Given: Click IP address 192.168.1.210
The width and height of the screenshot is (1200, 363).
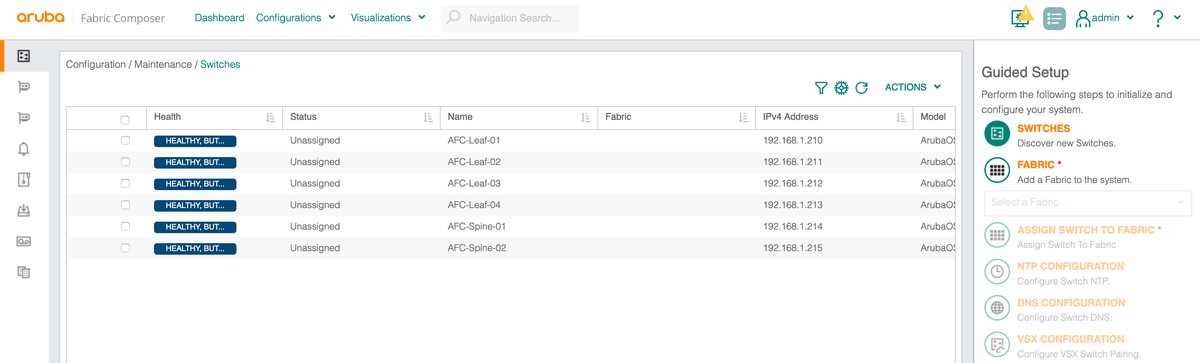Looking at the screenshot, I should (792, 140).
